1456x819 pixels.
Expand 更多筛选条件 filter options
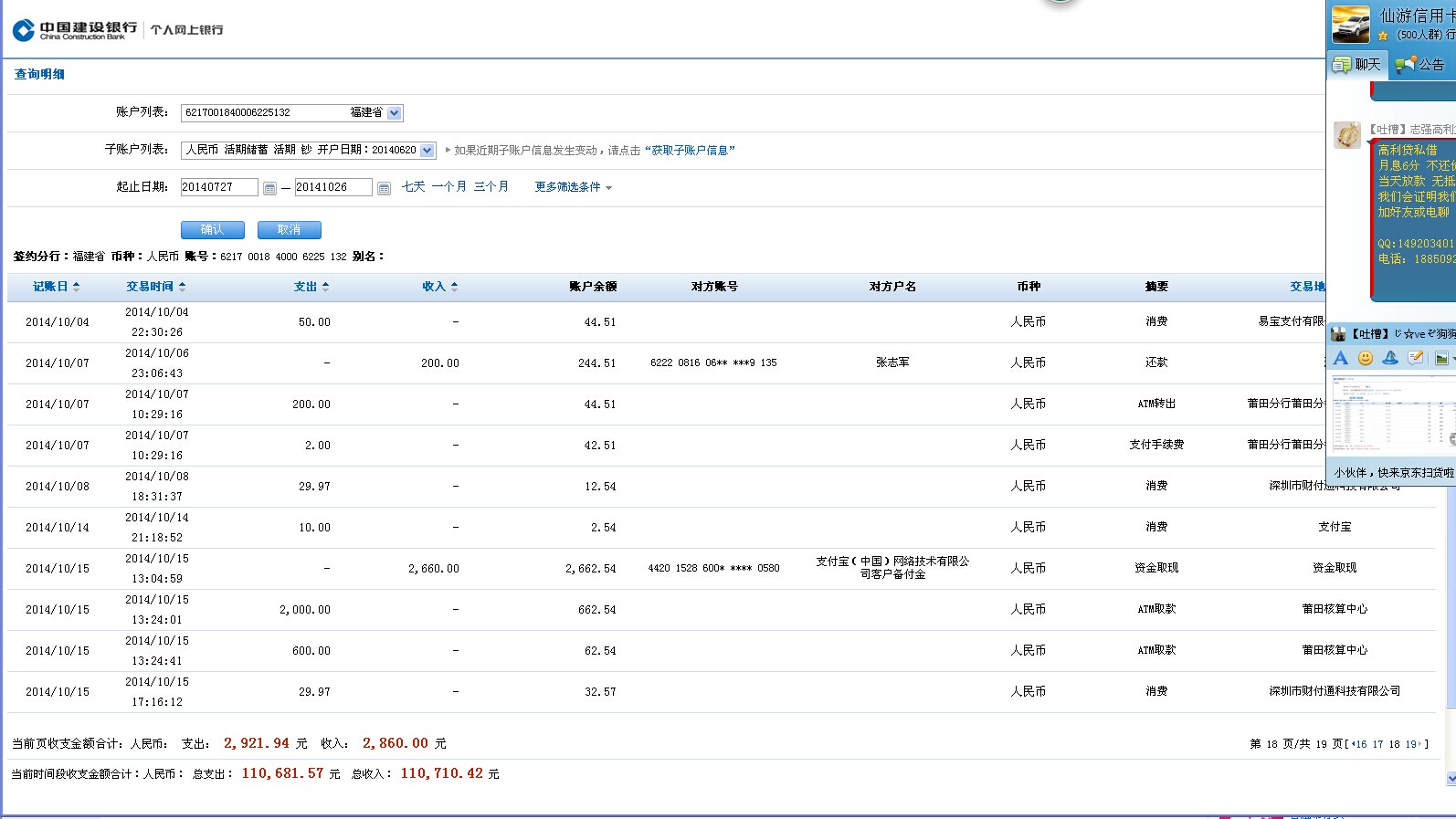point(573,187)
